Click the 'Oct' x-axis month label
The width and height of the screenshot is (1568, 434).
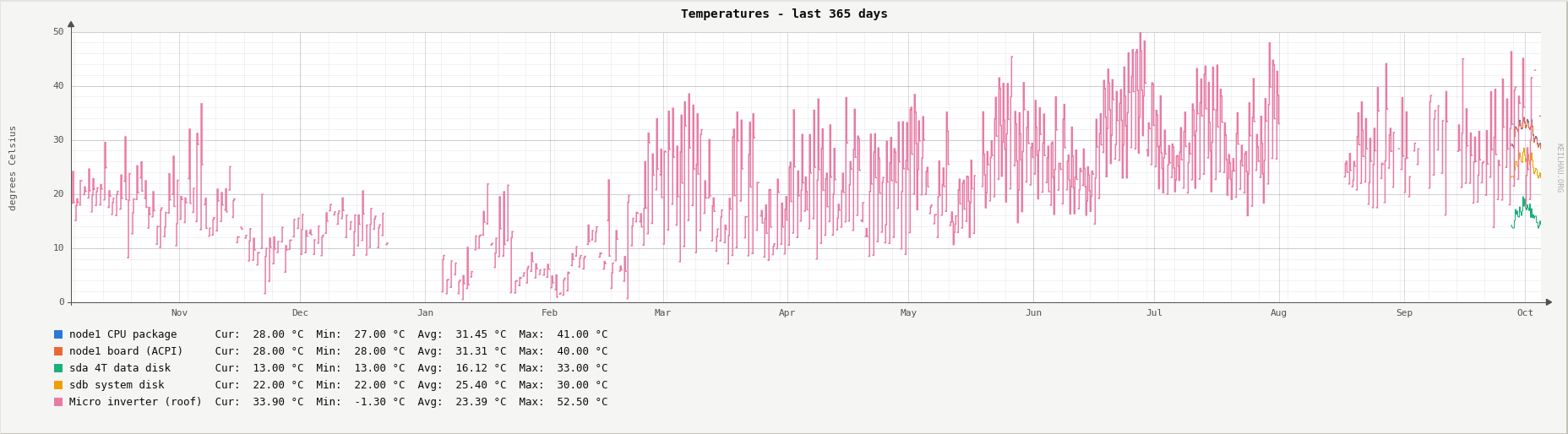point(1525,313)
